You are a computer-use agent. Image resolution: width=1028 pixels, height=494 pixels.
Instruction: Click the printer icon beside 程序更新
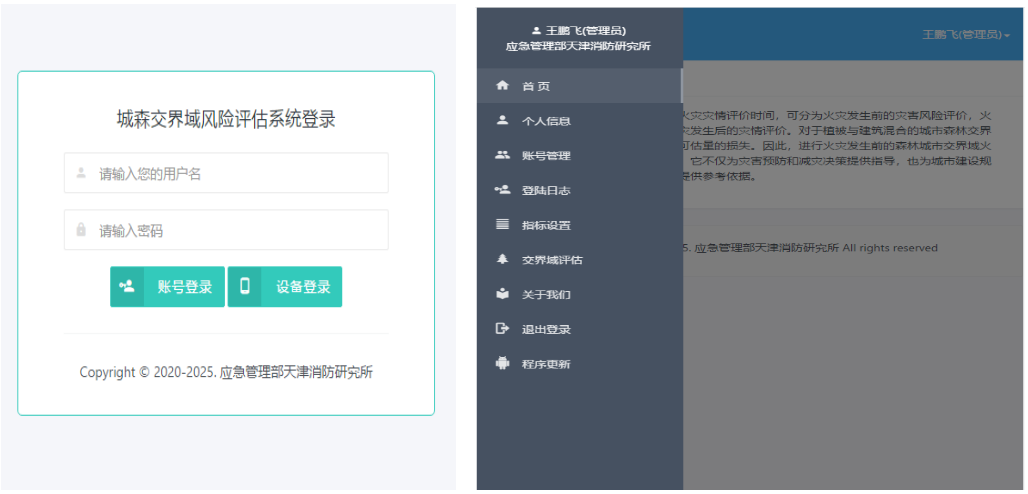coord(502,364)
